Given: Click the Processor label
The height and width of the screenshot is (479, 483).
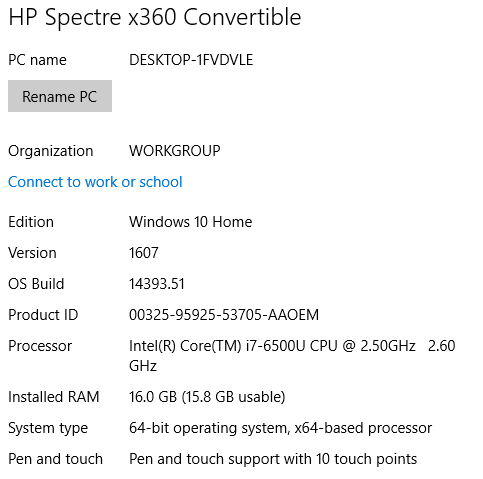Looking at the screenshot, I should point(40,346).
